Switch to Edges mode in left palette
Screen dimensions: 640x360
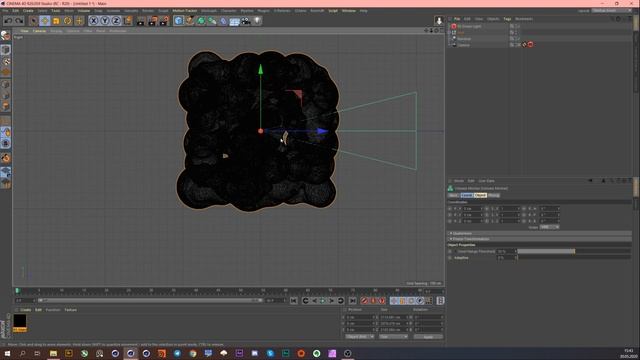click(x=5, y=95)
